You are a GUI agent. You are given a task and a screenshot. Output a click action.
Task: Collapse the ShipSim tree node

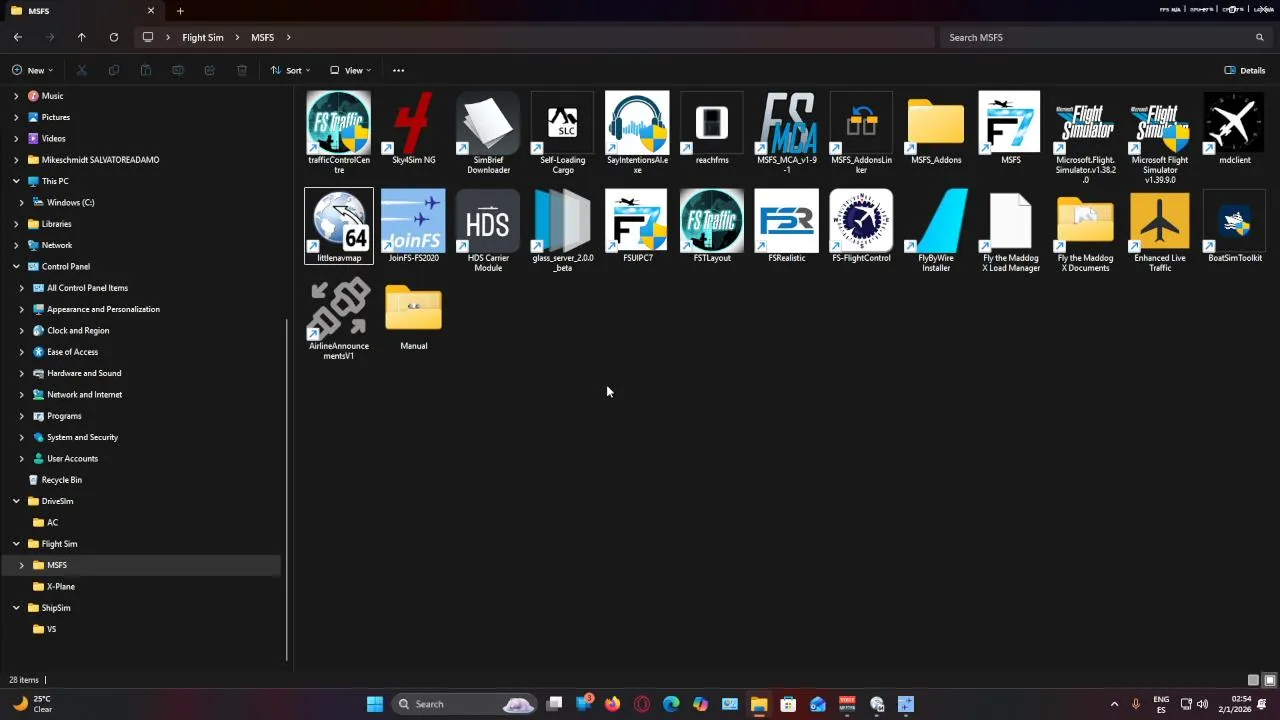tap(16, 608)
